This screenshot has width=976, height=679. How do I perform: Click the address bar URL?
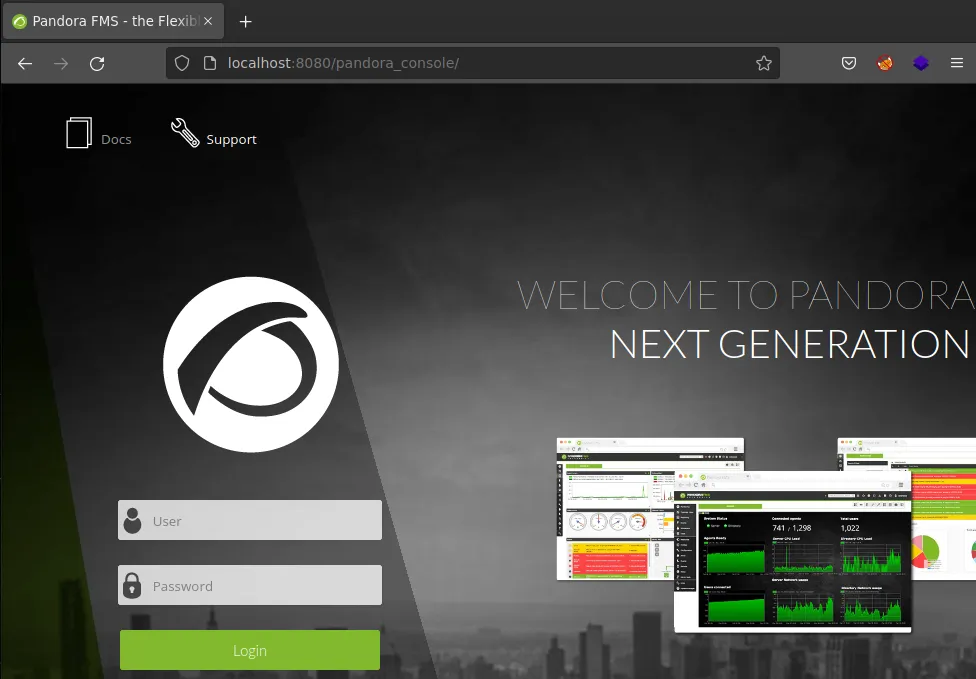click(x=343, y=63)
